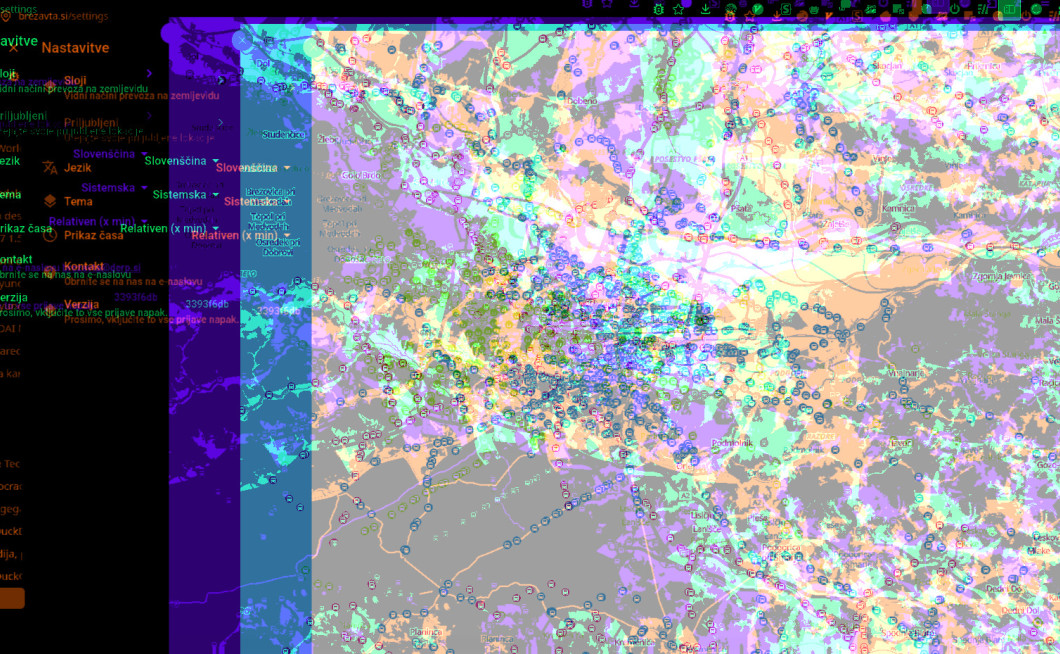Screen dimensions: 1060x654
Task: Open the browser downloads icon
Action: (706, 9)
